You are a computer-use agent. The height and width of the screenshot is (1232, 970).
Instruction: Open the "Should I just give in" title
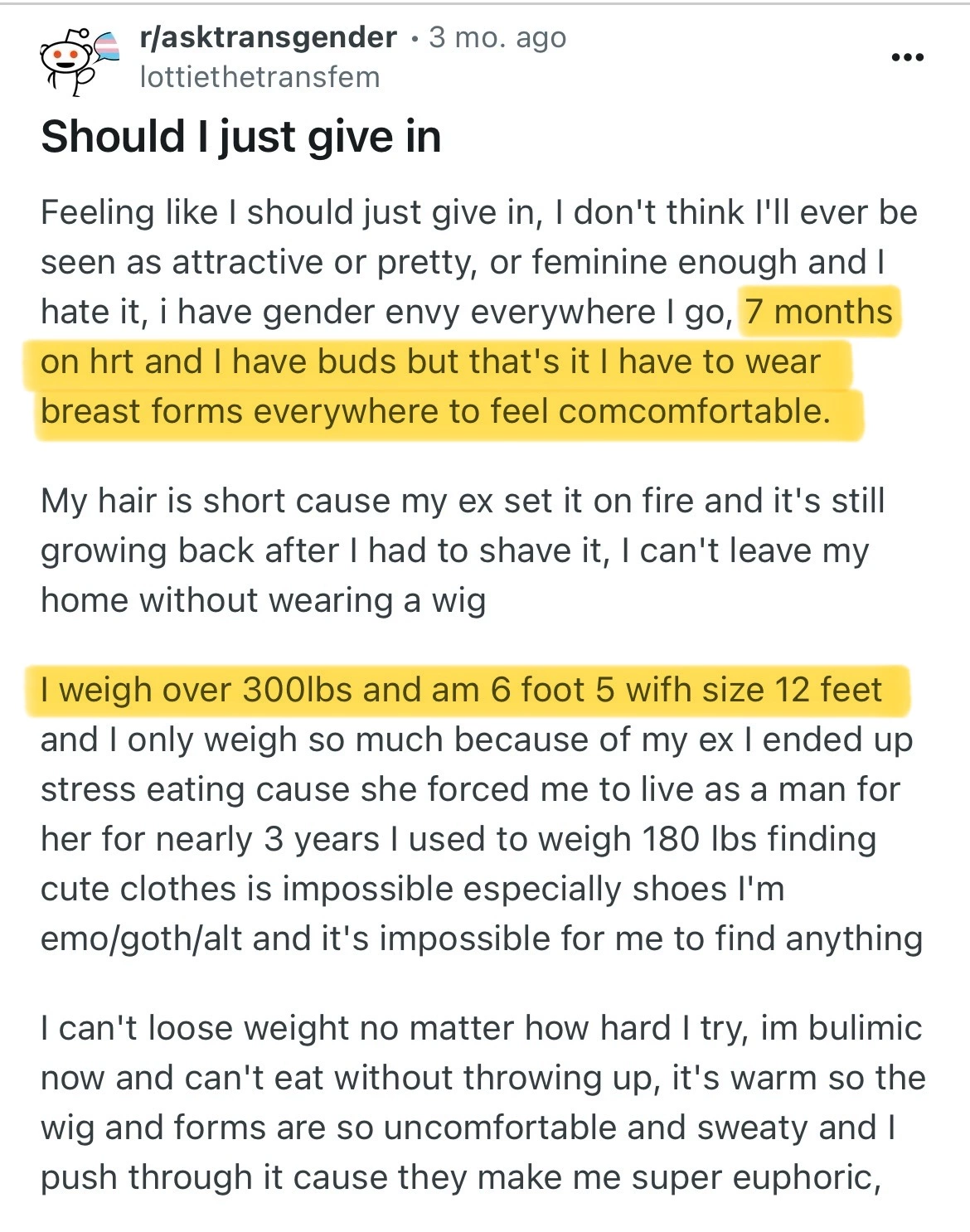(x=240, y=137)
